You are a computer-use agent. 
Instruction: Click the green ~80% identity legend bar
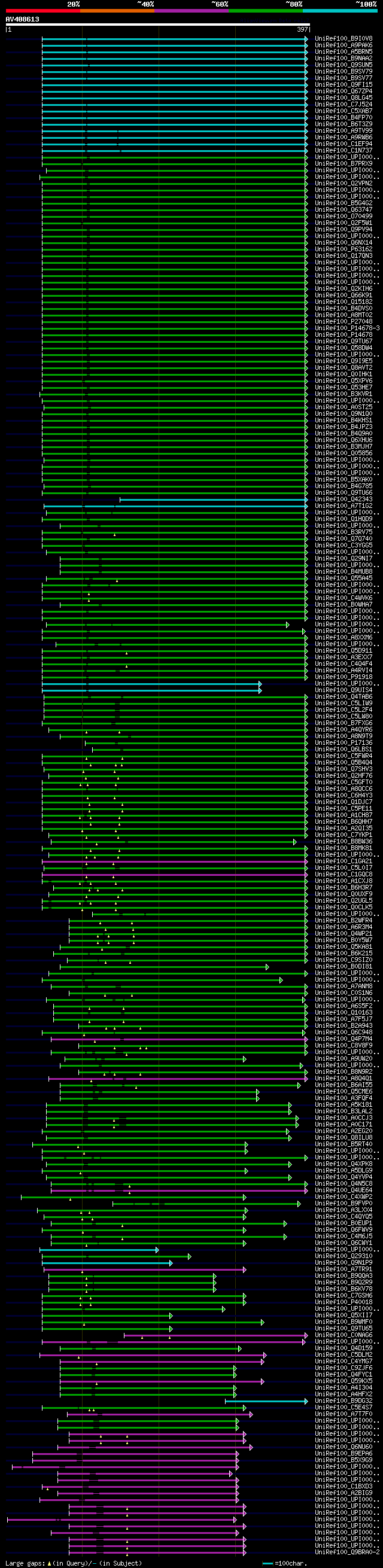266,10
